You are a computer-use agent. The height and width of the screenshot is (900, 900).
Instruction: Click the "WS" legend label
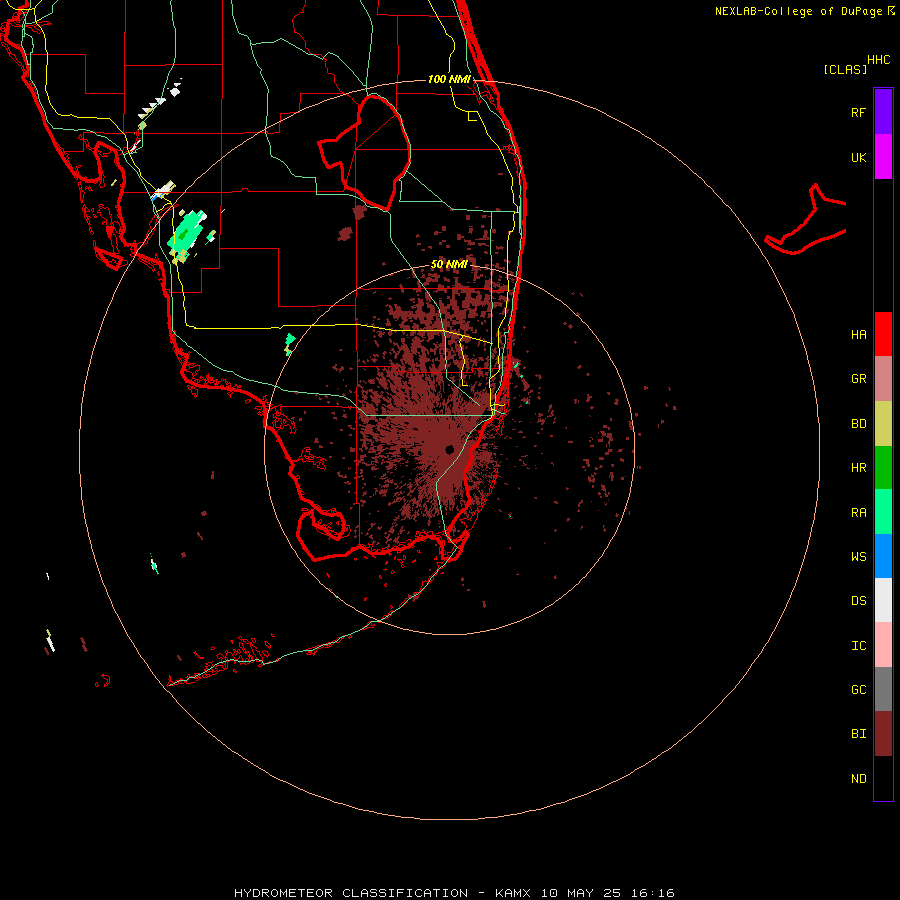click(858, 556)
